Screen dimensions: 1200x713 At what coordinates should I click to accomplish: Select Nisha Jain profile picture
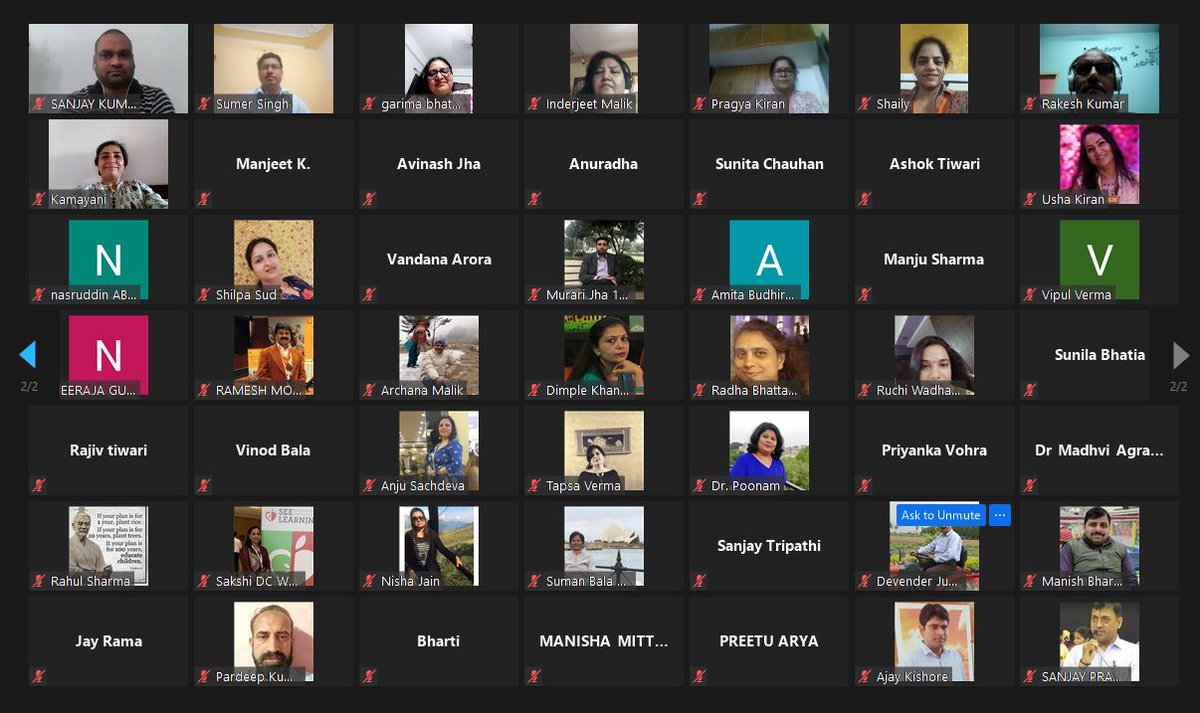coord(439,546)
